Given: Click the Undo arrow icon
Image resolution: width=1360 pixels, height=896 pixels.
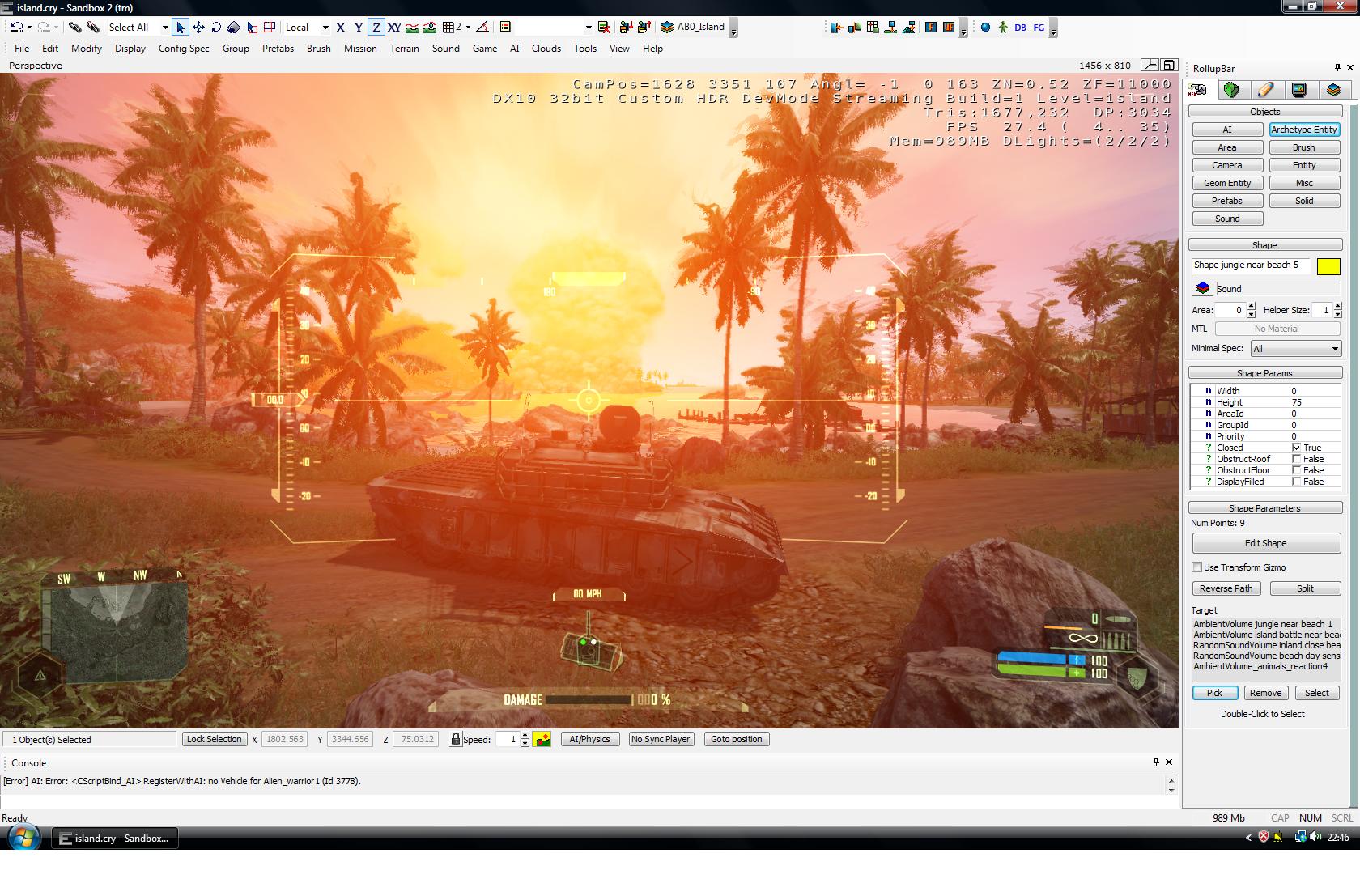Looking at the screenshot, I should click(16, 27).
